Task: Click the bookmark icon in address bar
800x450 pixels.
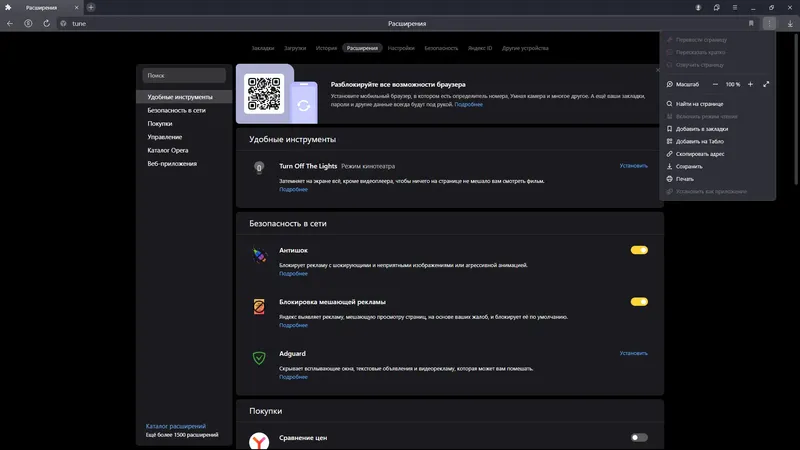Action: point(751,23)
